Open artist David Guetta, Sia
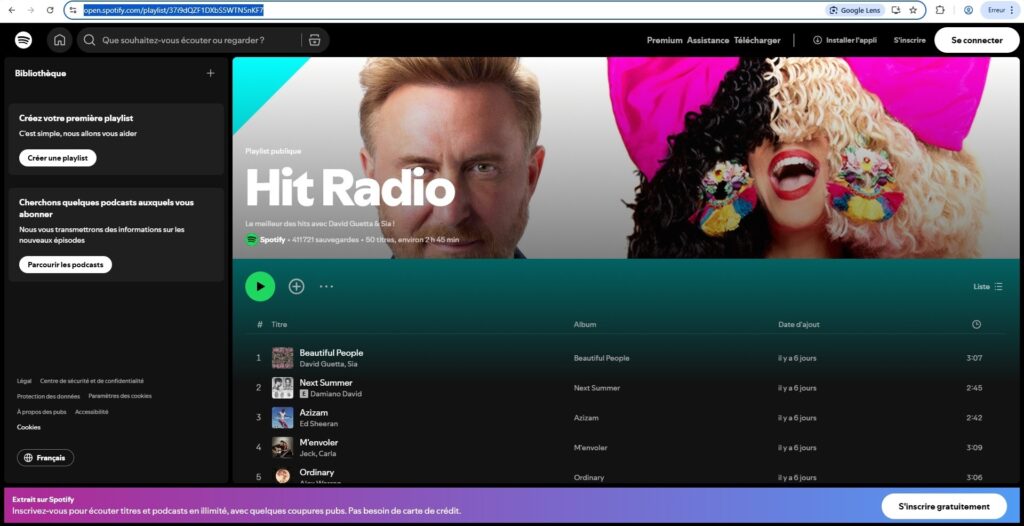Viewport: 1024px width, 526px height. pos(328,364)
